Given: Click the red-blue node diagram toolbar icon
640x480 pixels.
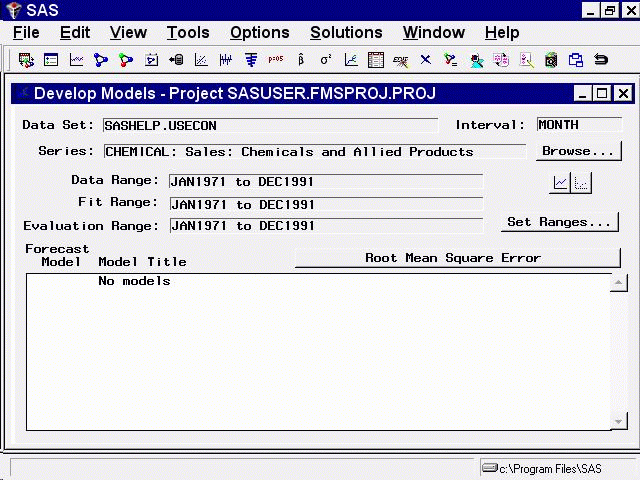Looking at the screenshot, I should pos(126,60).
